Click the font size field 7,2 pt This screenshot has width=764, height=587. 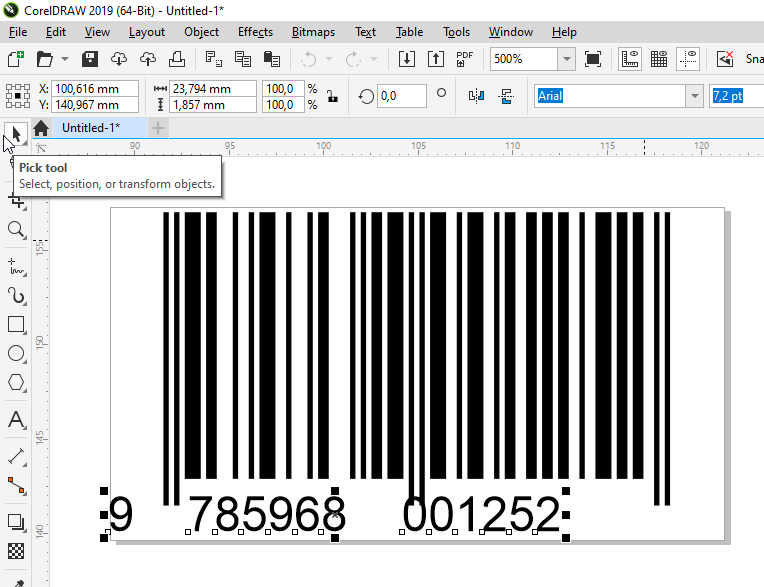tap(736, 96)
